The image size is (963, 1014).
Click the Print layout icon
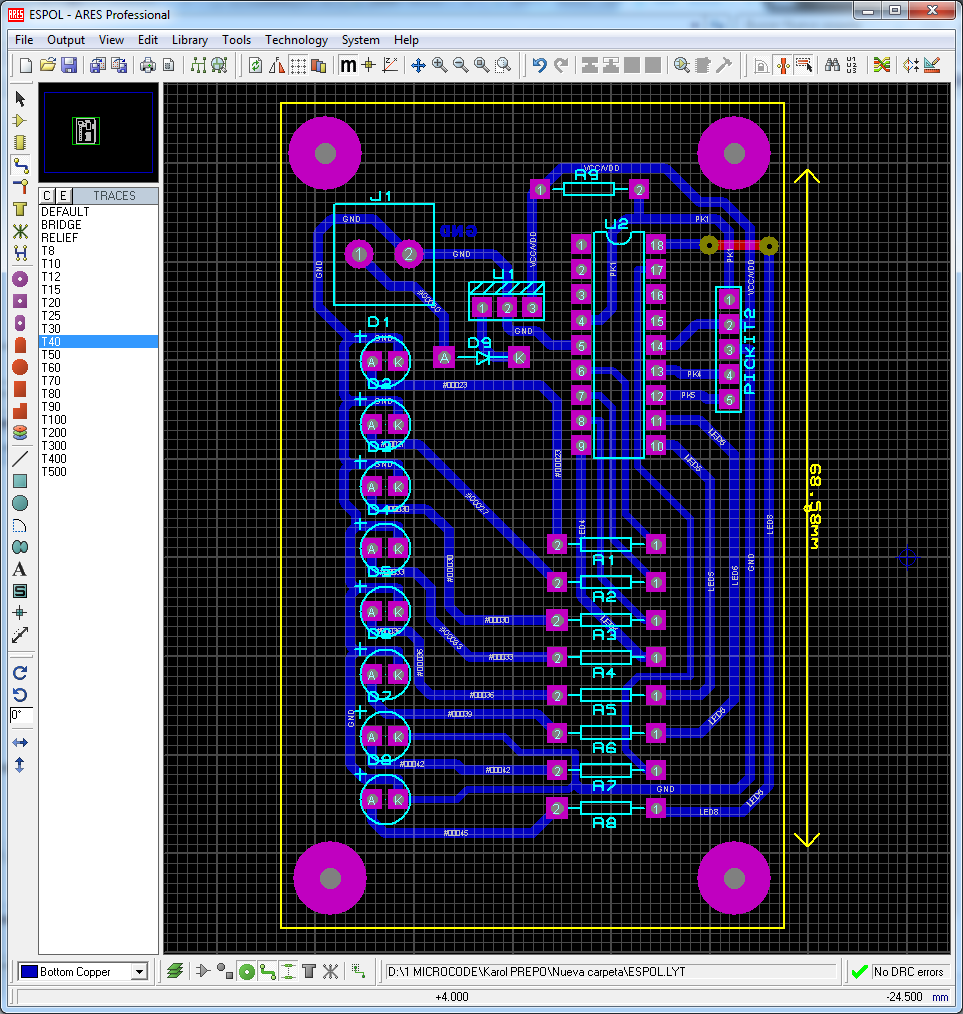(147, 65)
